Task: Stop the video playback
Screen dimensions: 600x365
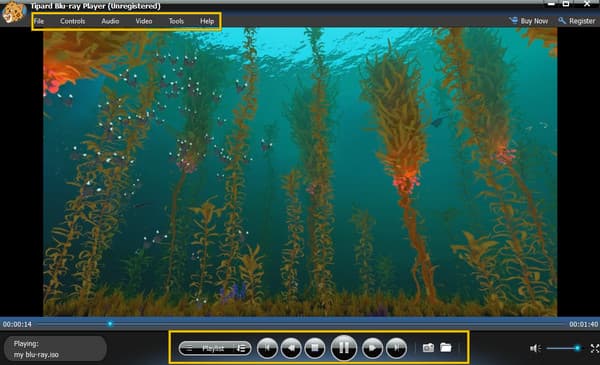Action: point(315,348)
